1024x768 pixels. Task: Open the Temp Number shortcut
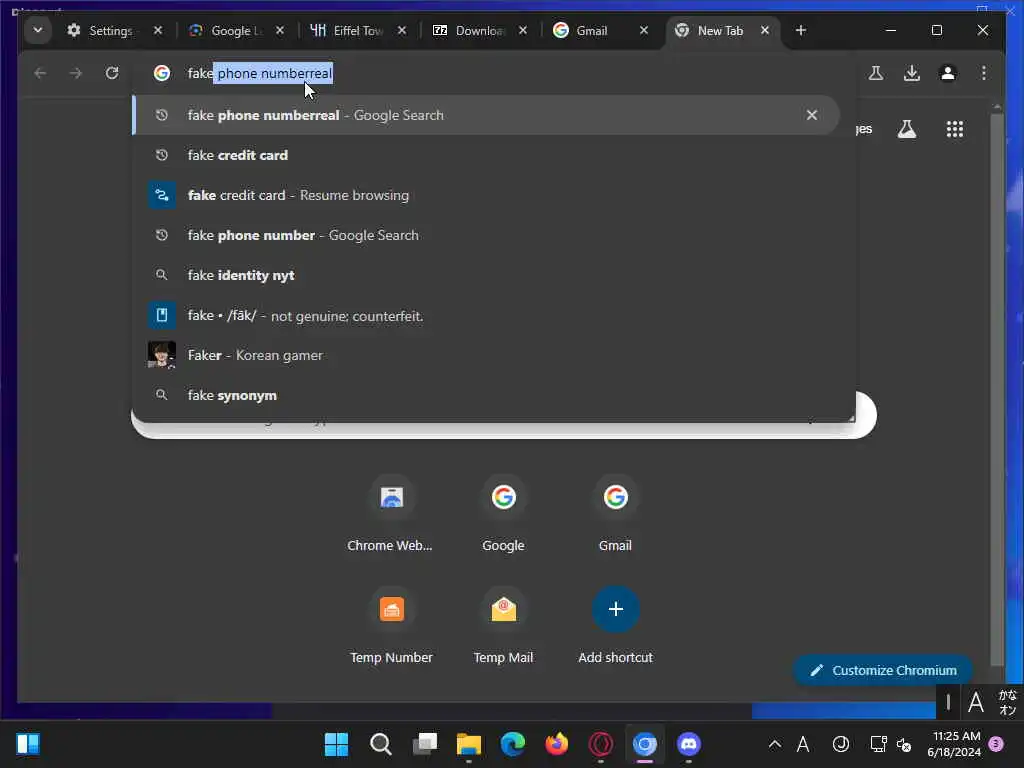tap(391, 626)
